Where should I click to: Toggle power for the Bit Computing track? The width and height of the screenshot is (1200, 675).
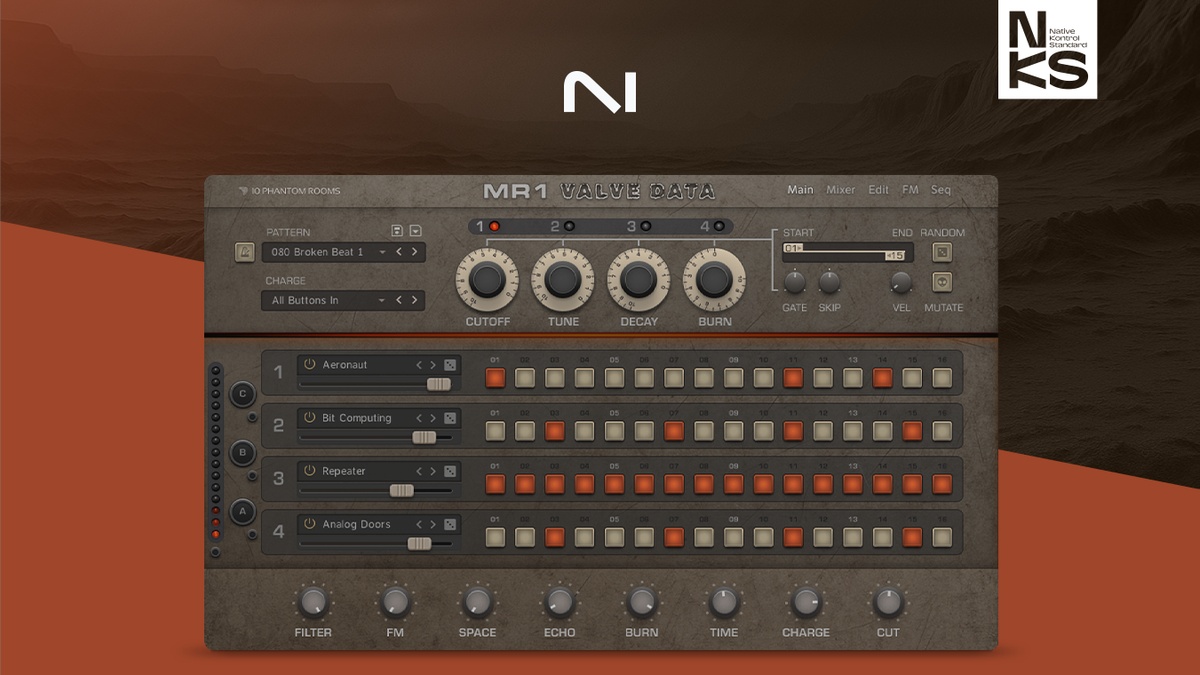tap(310, 418)
